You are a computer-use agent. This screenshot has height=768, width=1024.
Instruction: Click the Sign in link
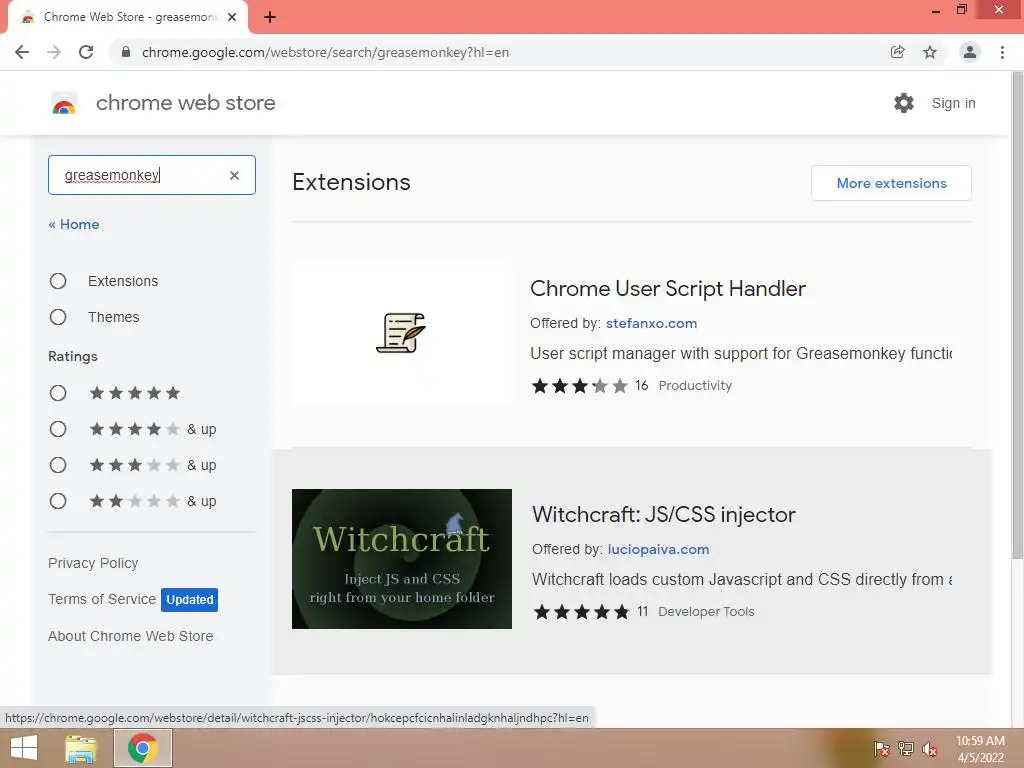tap(953, 103)
